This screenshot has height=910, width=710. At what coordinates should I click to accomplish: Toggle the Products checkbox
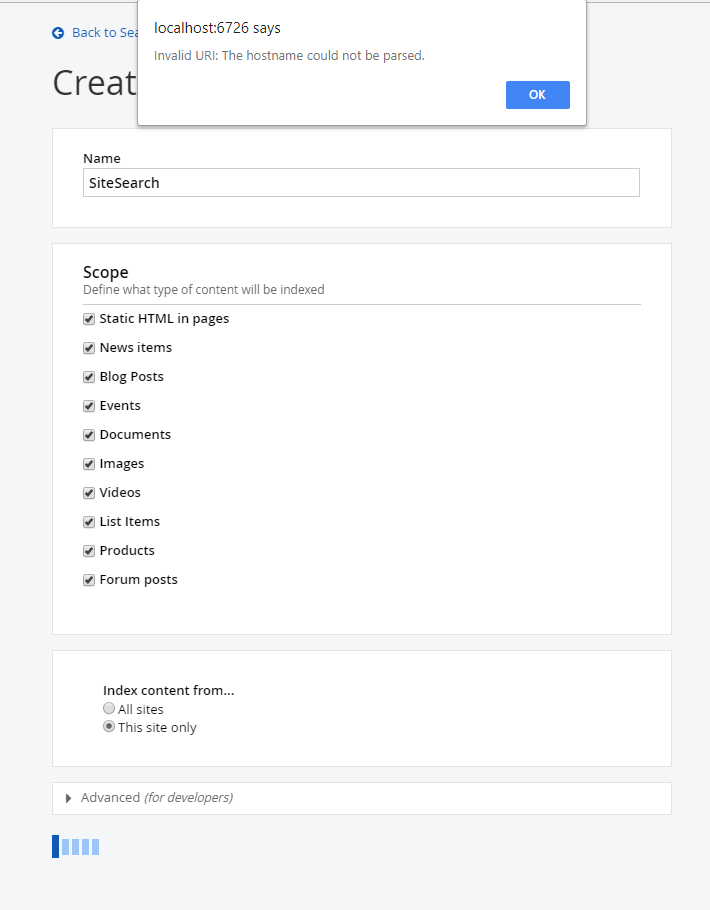pos(89,550)
